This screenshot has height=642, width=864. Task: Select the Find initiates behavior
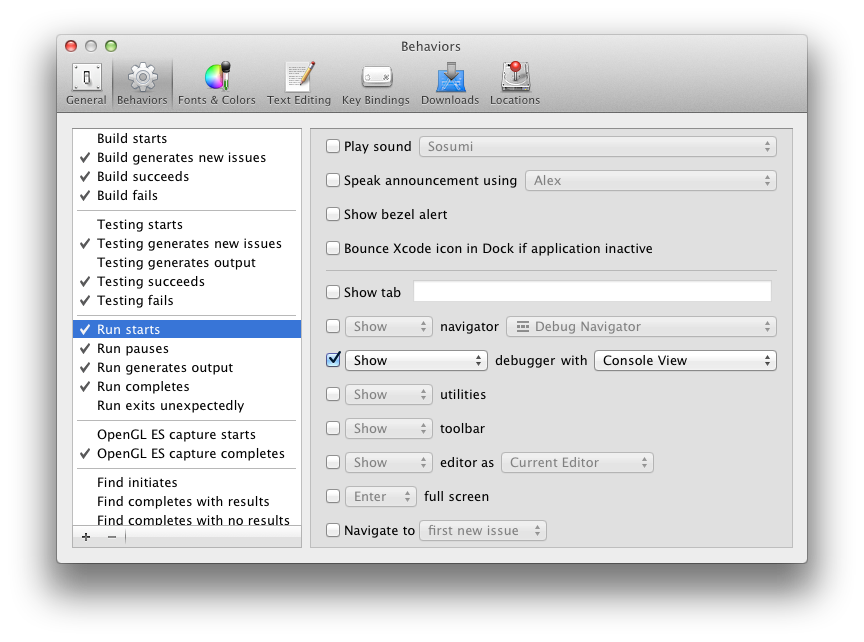point(187,483)
